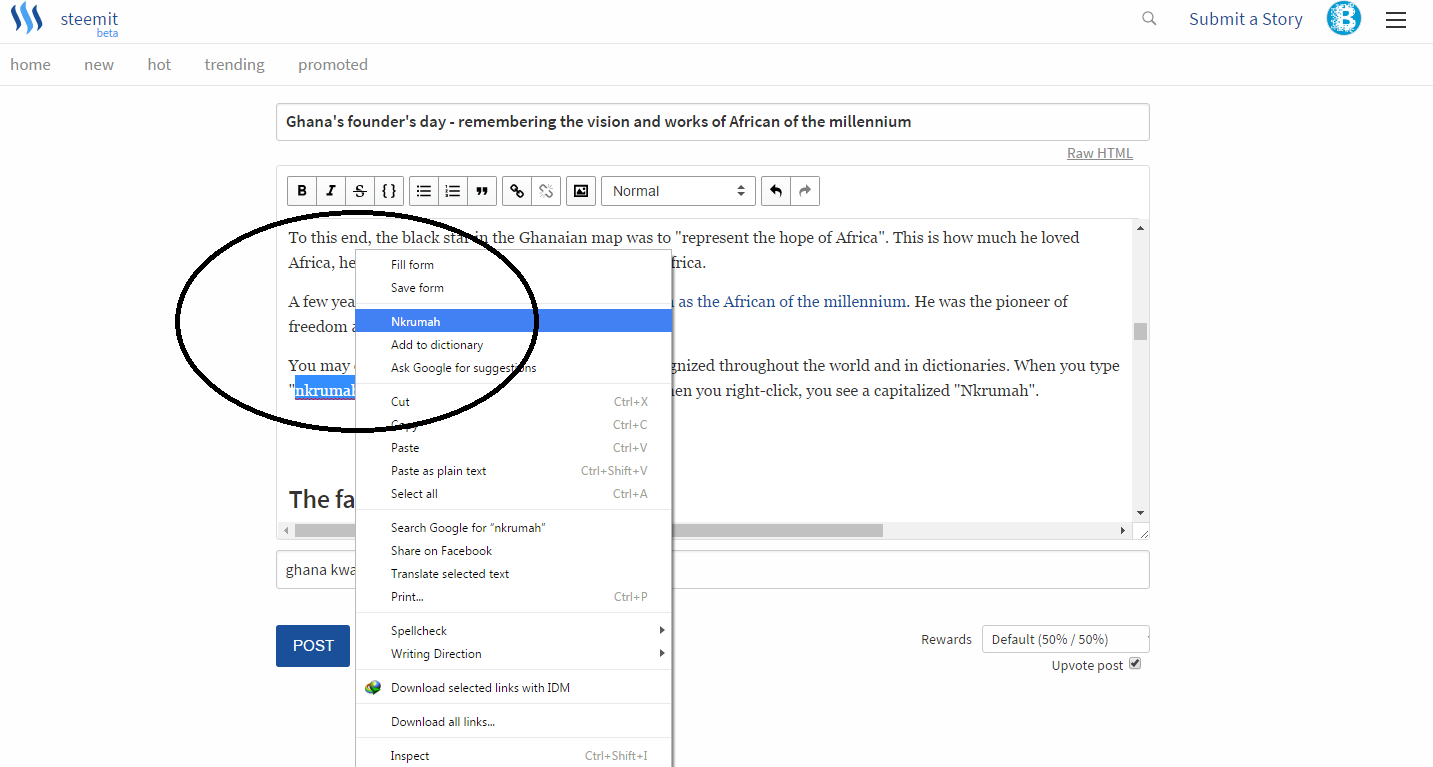Create a numbered list
The height and width of the screenshot is (767, 1433).
(x=453, y=191)
